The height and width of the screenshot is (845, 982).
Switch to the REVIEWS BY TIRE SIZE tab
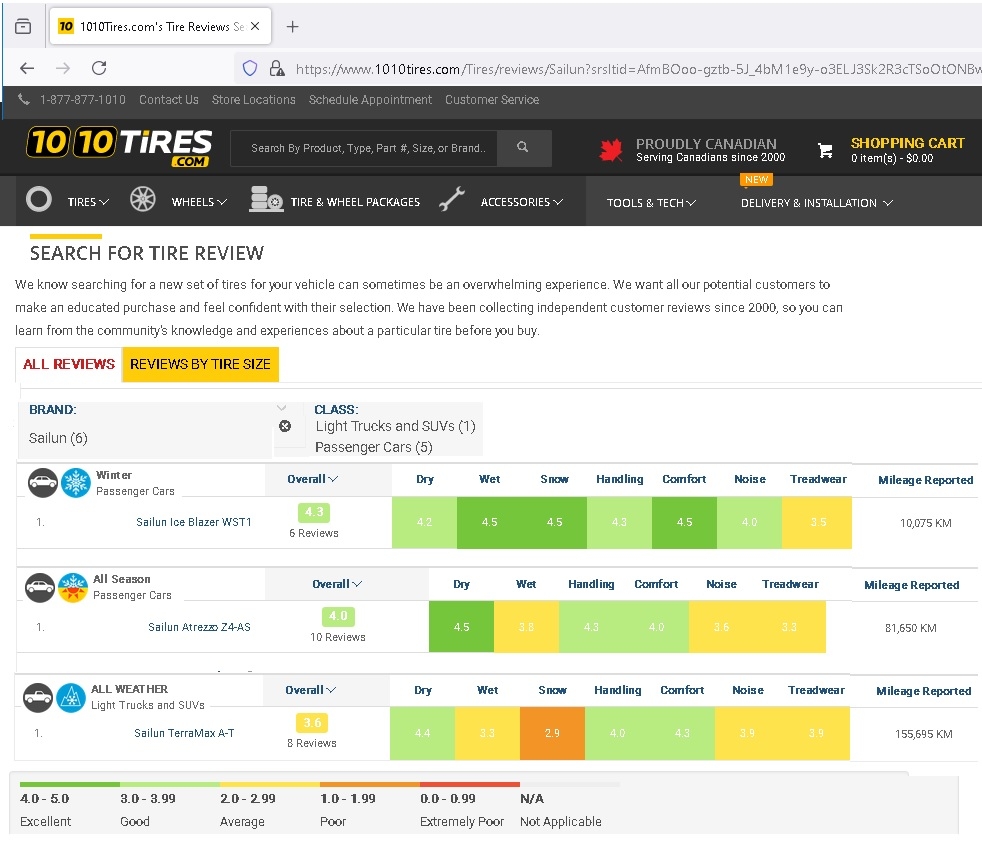coord(200,365)
